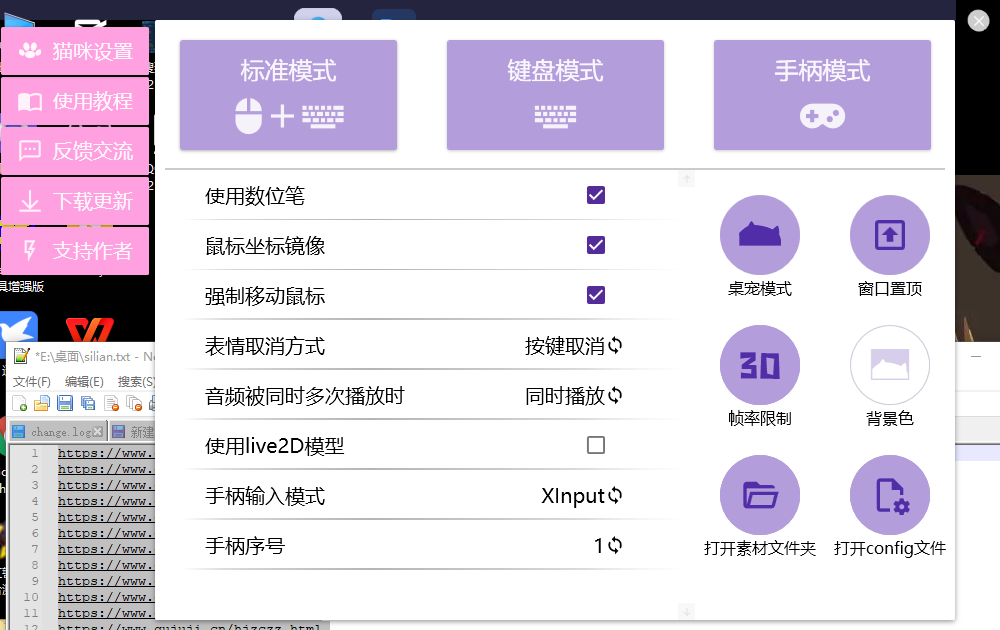The image size is (1000, 630).
Task: Click 打开素材文件夹 folder icon
Action: click(760, 495)
